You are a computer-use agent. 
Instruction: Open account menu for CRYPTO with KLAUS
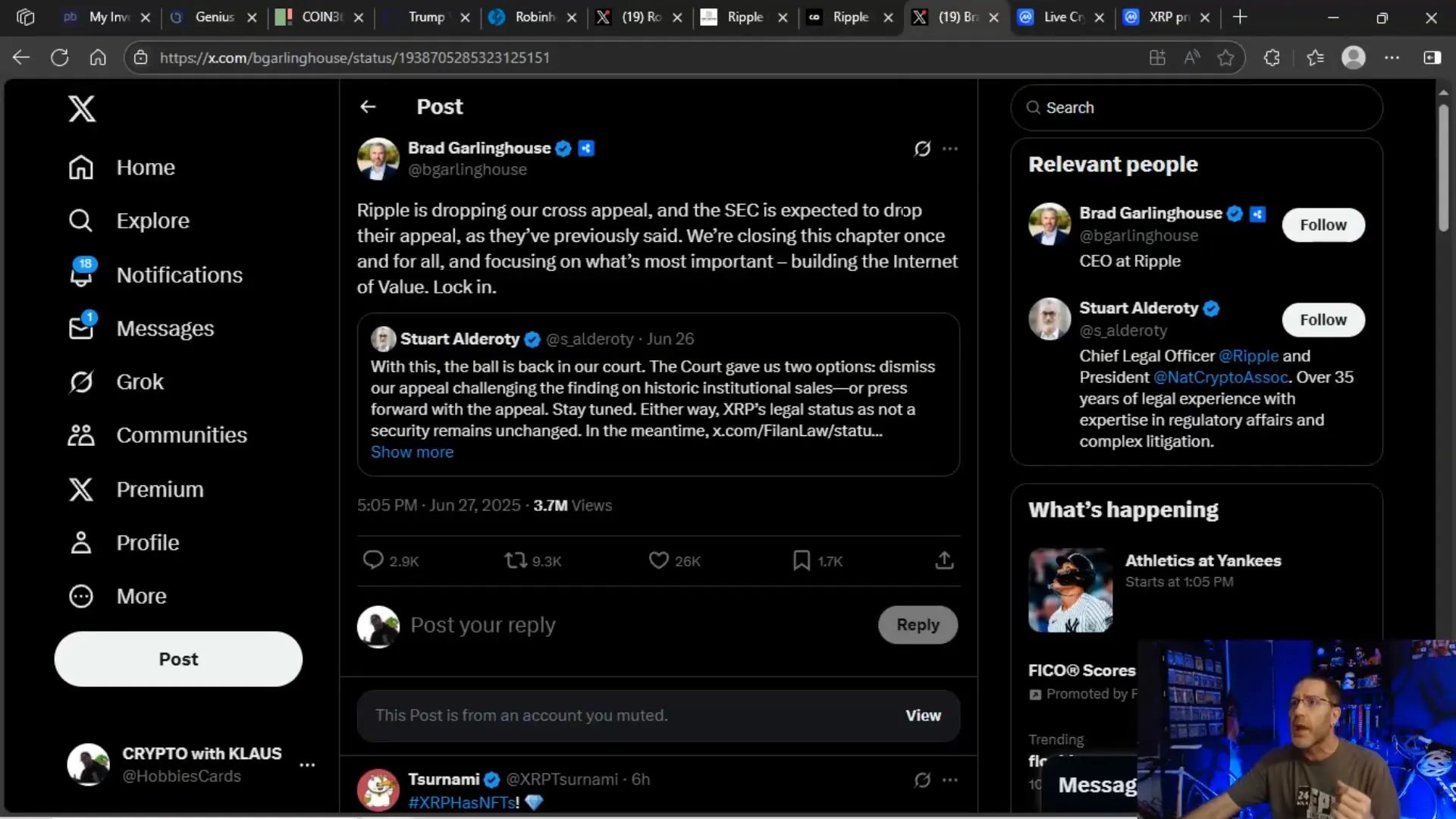pos(307,765)
